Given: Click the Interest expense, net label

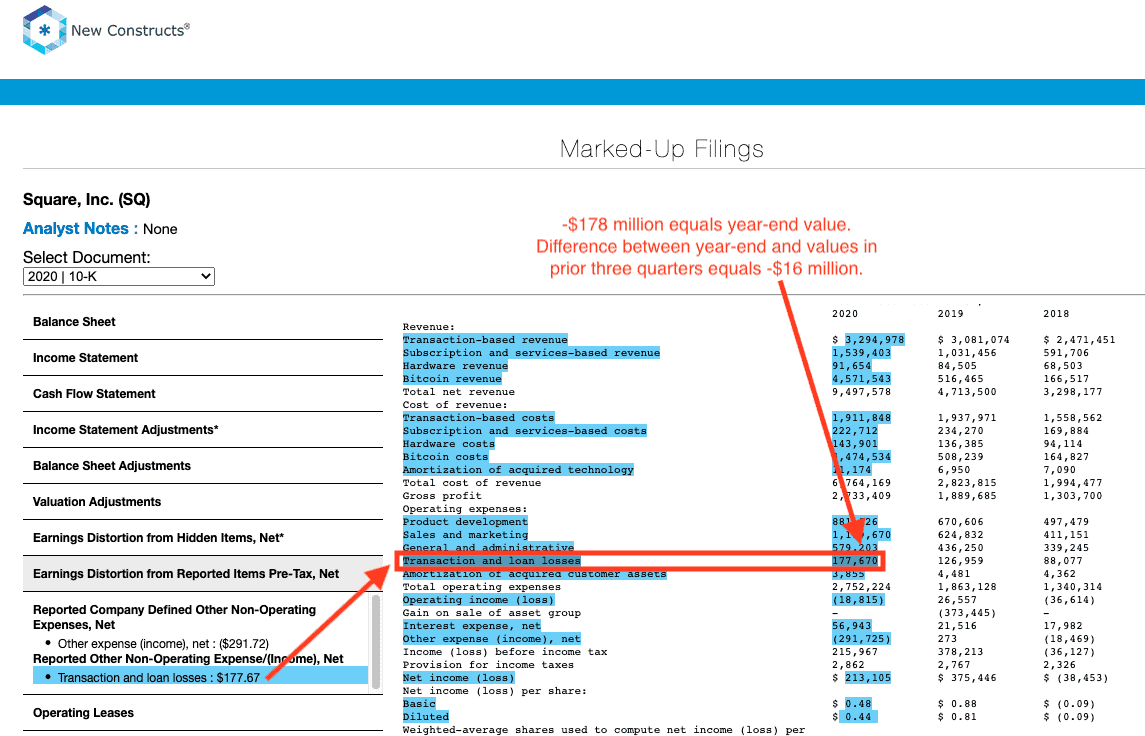Looking at the screenshot, I should click(x=472, y=626).
